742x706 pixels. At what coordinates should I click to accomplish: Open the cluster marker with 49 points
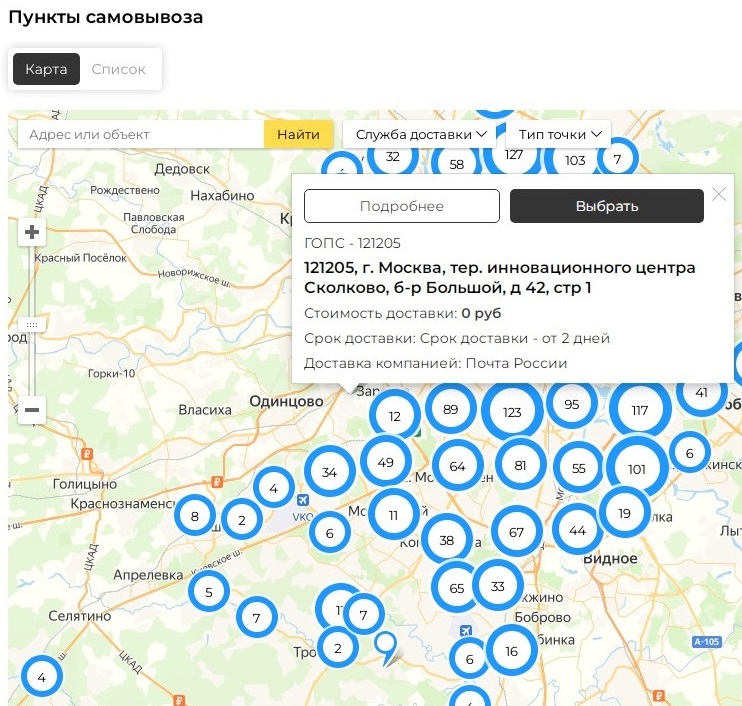[x=386, y=461]
